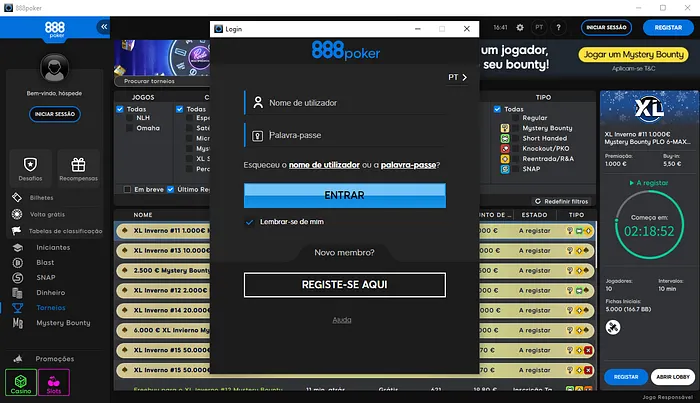Image resolution: width=700 pixels, height=403 pixels.
Task: Open the Promoções sidebar item
Action: click(x=54, y=359)
